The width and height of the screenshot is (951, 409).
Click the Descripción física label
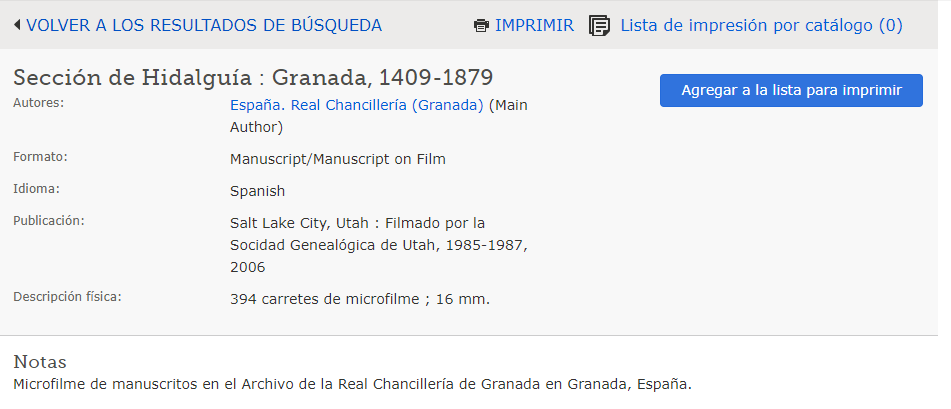[x=67, y=296]
